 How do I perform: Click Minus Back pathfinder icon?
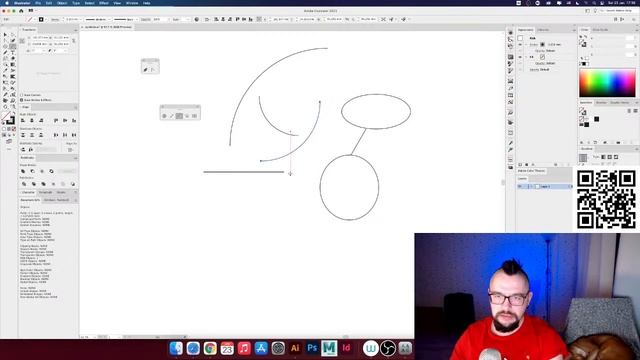[73, 184]
